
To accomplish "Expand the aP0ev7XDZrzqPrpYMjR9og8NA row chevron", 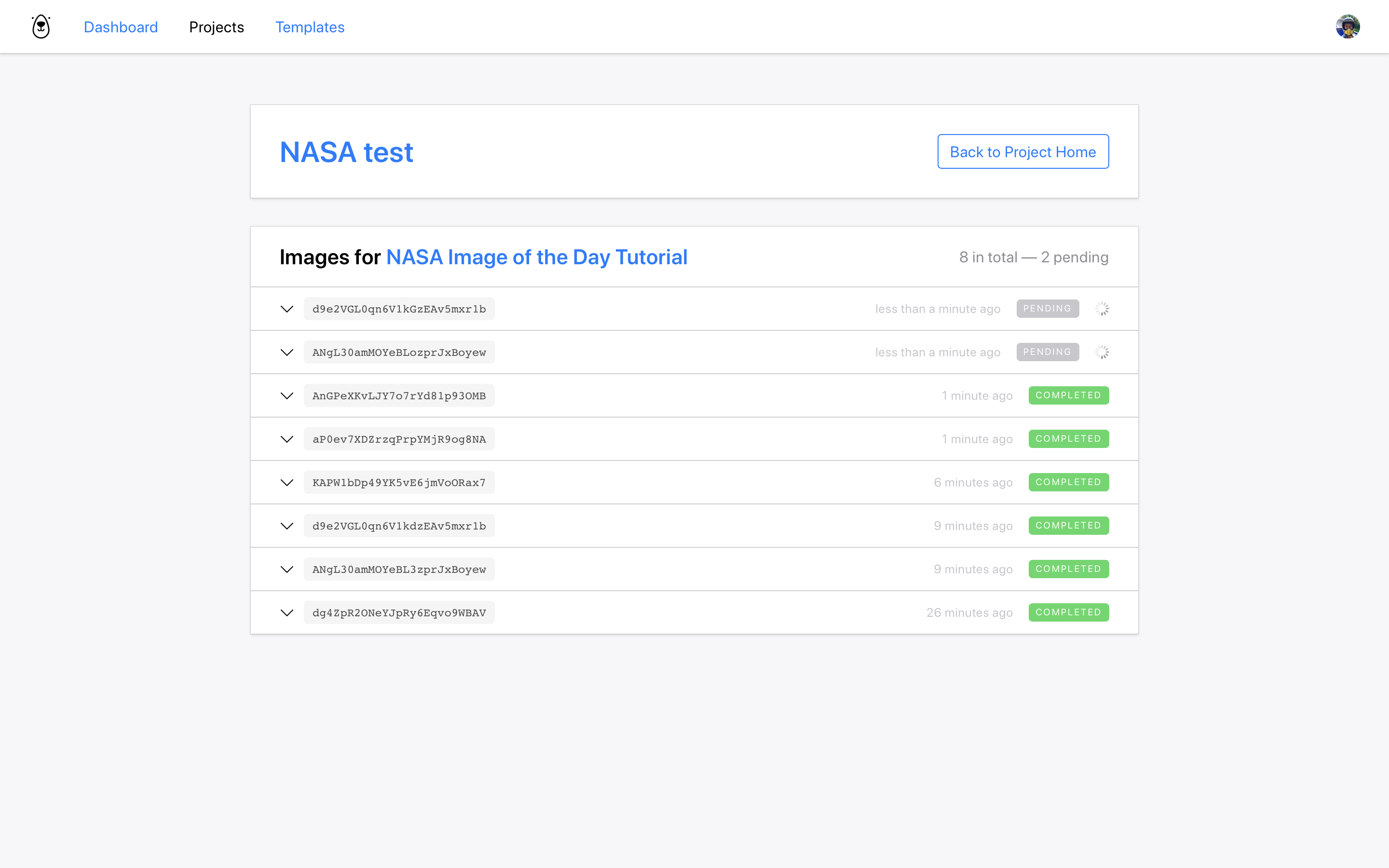I will [x=287, y=439].
